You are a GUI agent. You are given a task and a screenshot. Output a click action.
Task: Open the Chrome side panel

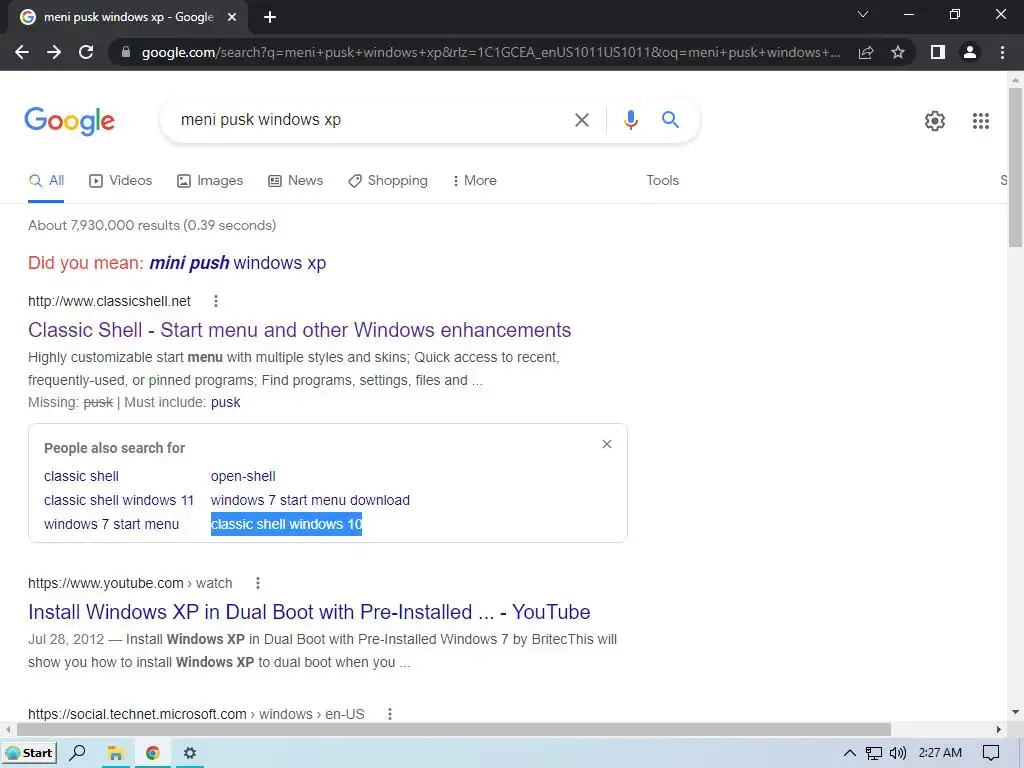point(938,52)
